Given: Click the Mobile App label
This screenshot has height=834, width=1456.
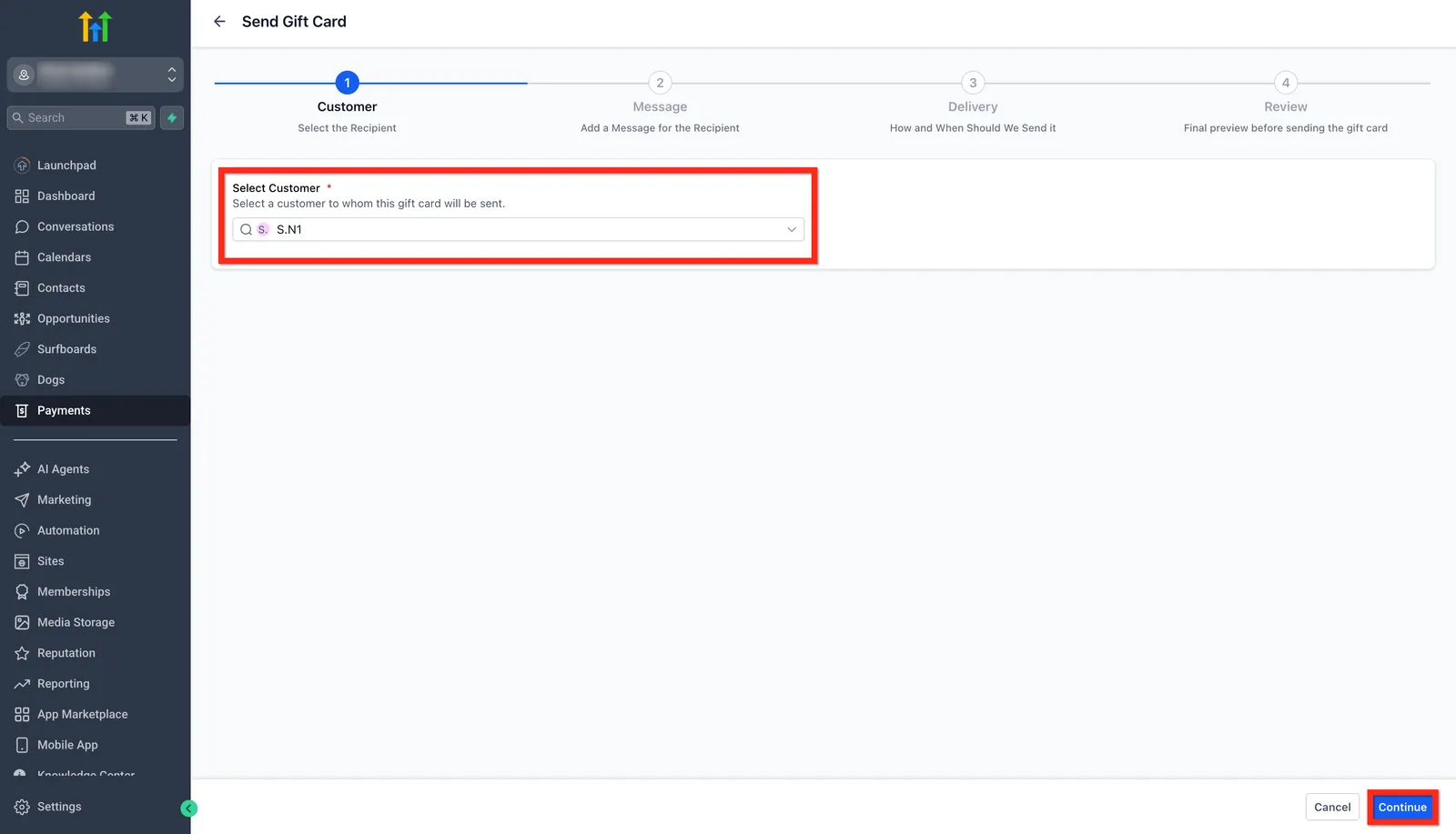Looking at the screenshot, I should coord(67,745).
